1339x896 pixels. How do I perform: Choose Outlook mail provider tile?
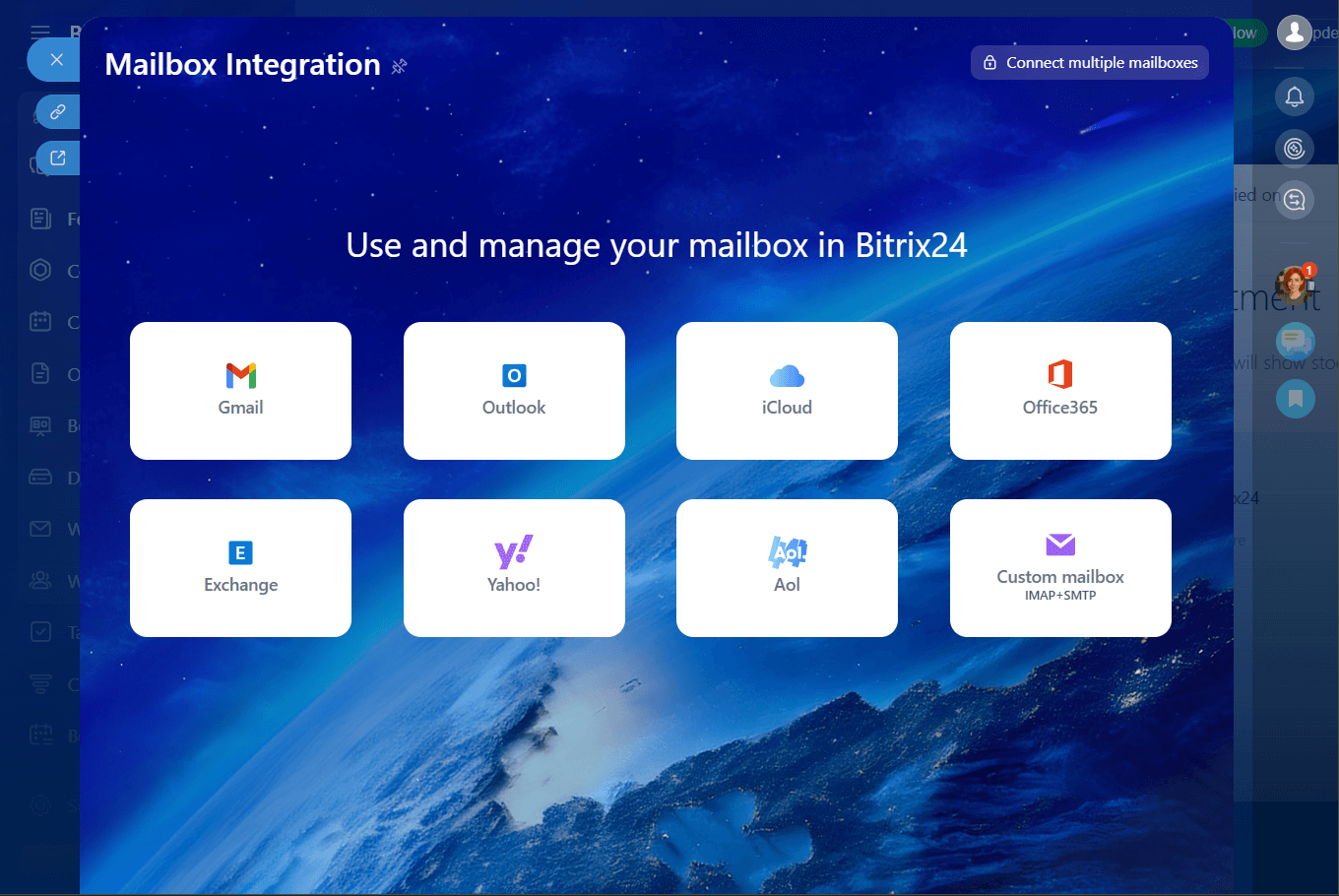point(514,391)
